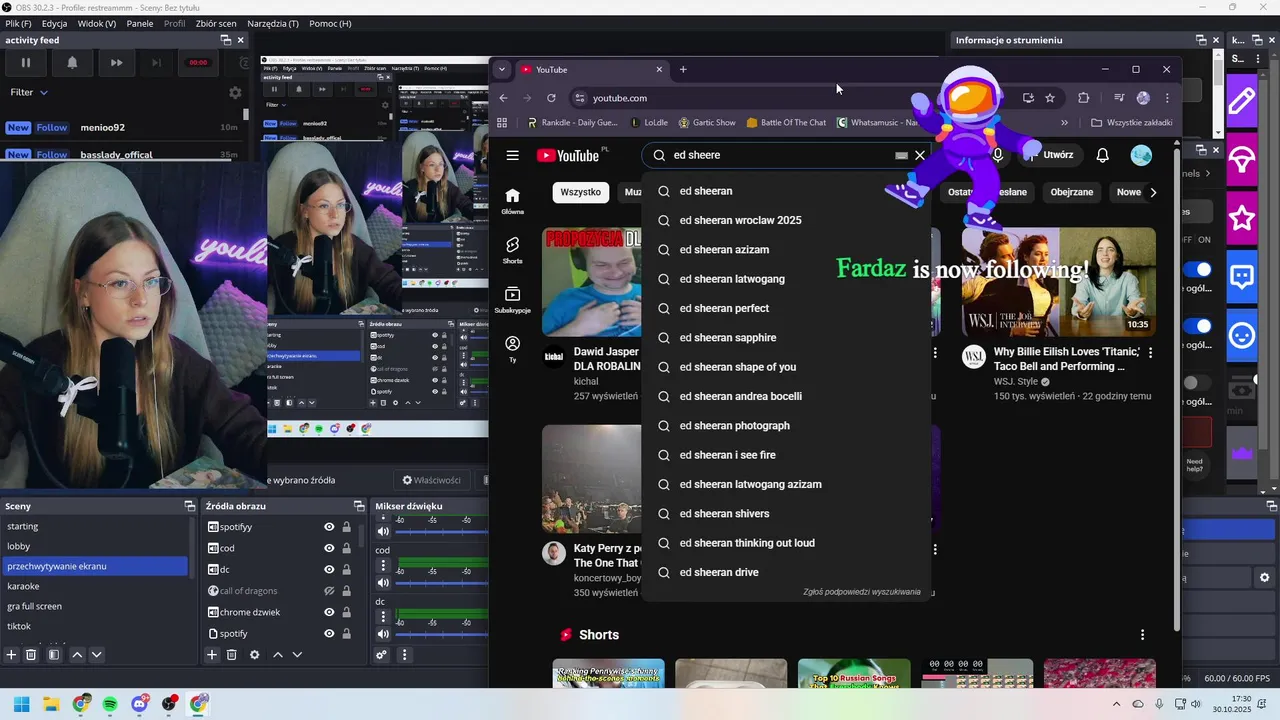1280x720 pixels.
Task: Mute the cod audio channel
Action: [x=383, y=583]
